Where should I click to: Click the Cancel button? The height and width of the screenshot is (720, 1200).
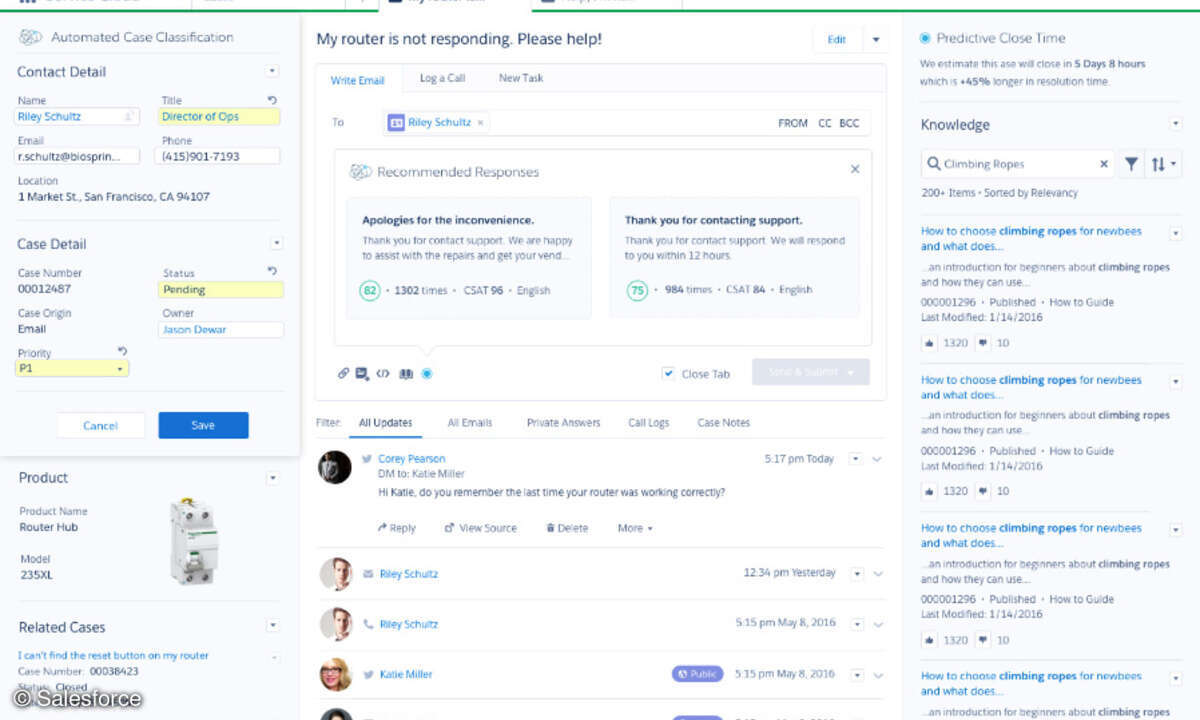[x=100, y=425]
